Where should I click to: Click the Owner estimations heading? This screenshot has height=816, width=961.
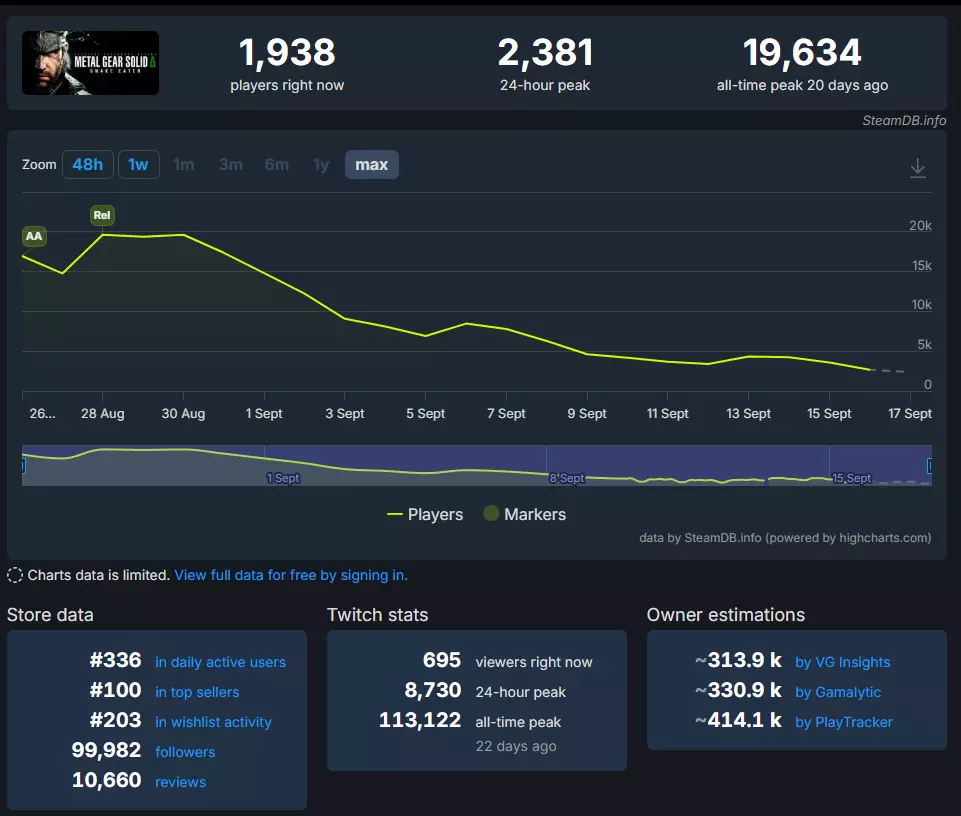coord(726,615)
